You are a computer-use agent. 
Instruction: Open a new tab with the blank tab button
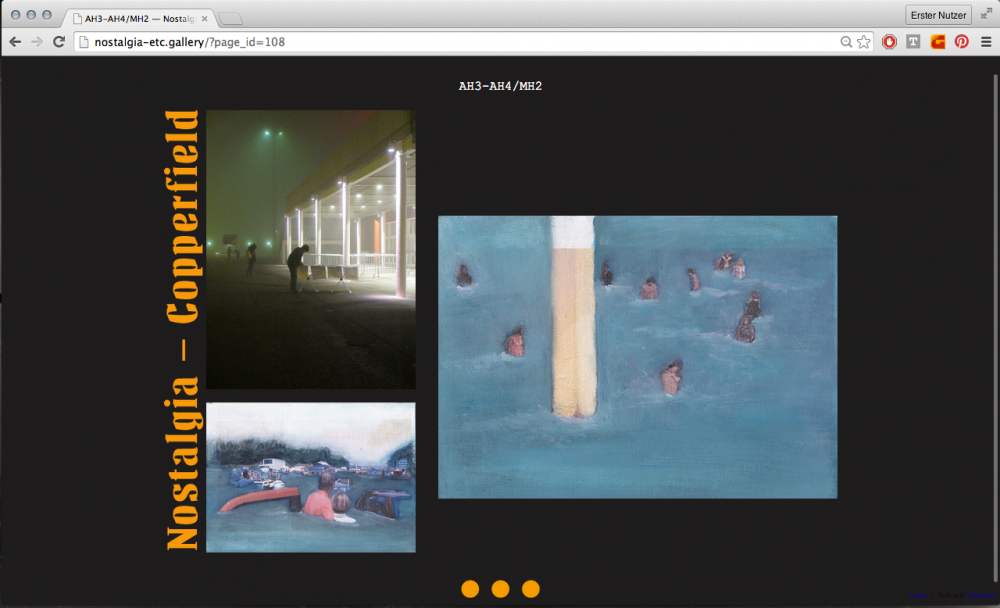tap(230, 18)
